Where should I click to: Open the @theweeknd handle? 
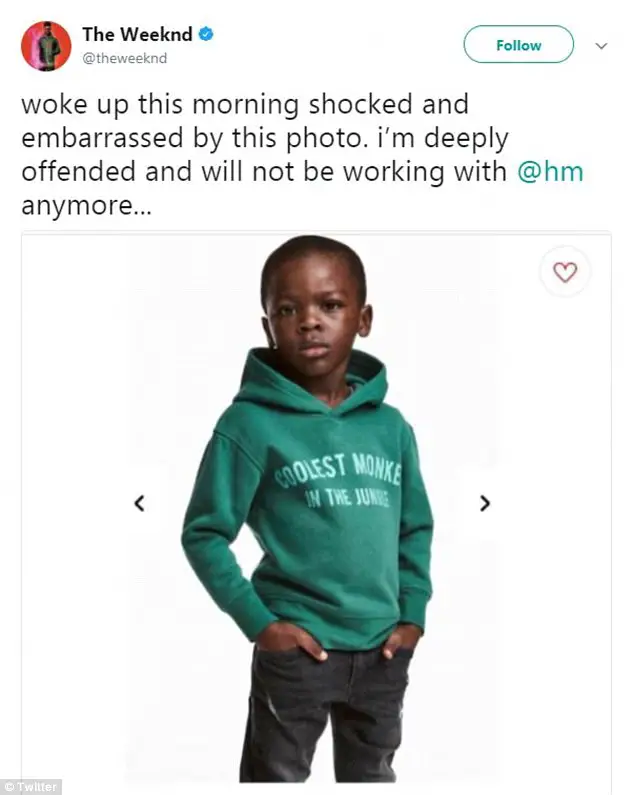pyautogui.click(x=125, y=58)
